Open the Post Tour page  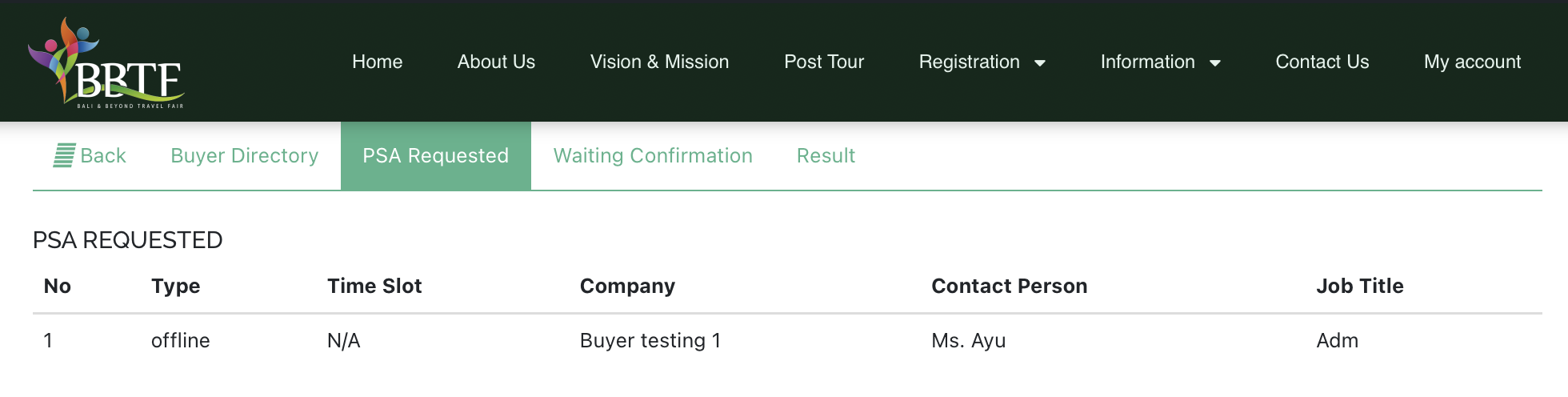(x=824, y=62)
